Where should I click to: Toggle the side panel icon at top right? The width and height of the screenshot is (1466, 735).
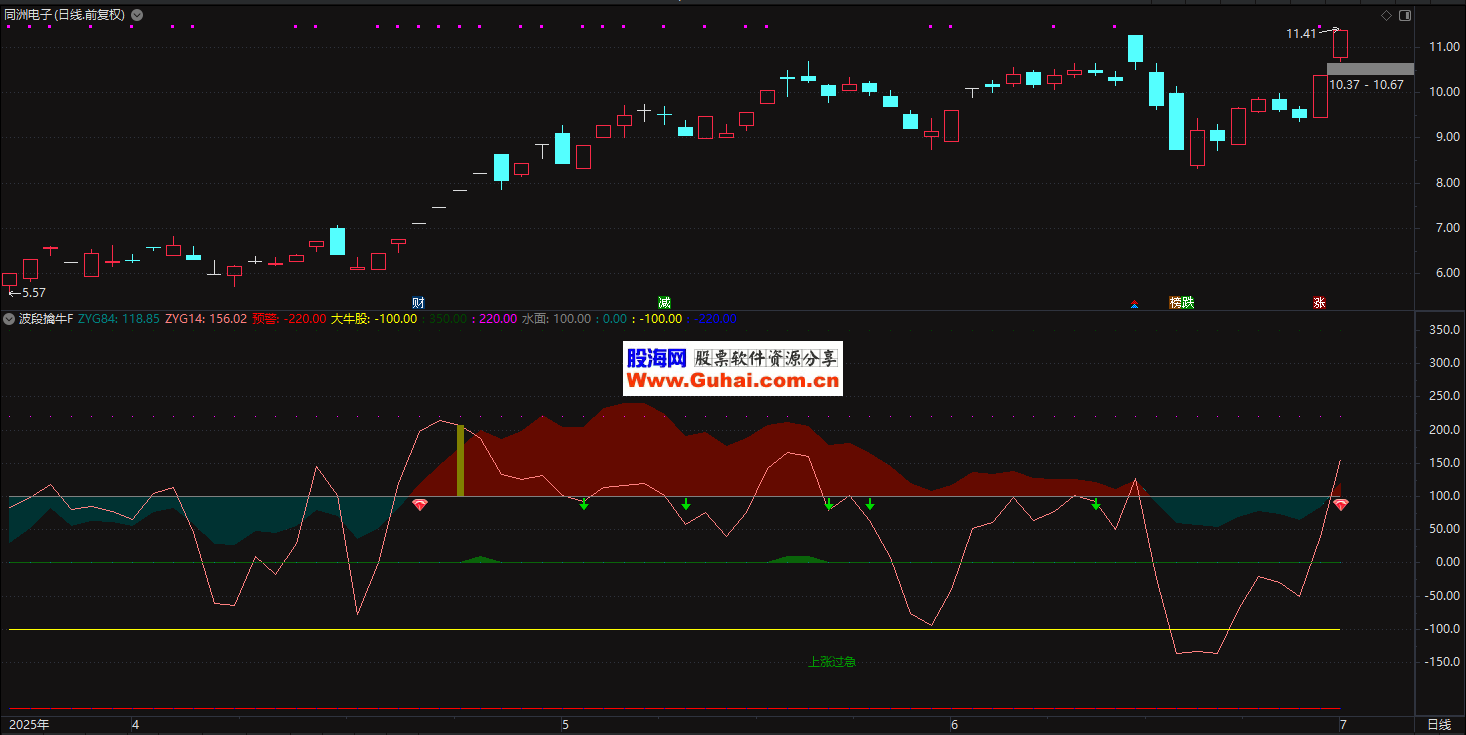click(x=1405, y=15)
